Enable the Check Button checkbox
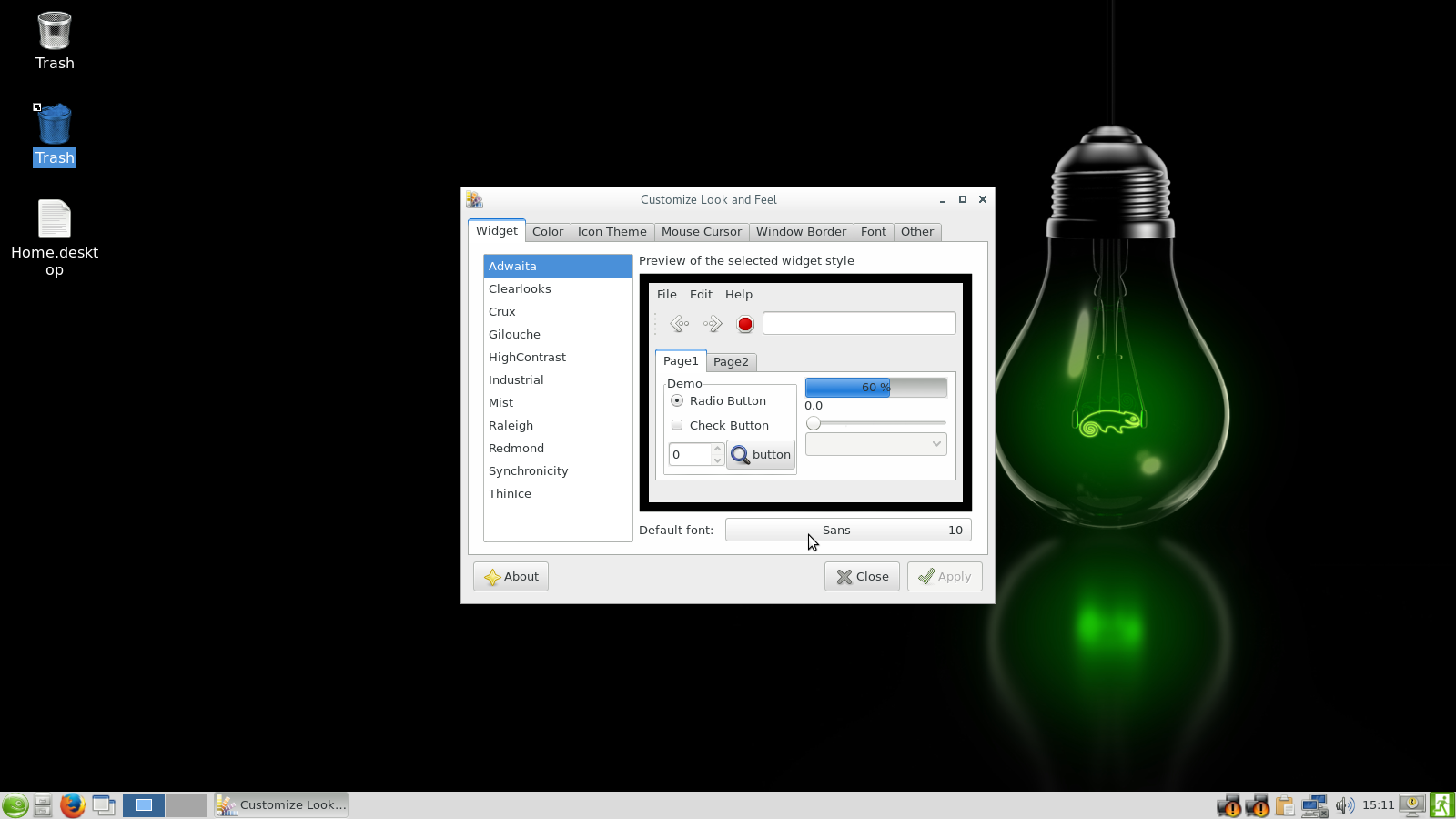 tap(677, 426)
